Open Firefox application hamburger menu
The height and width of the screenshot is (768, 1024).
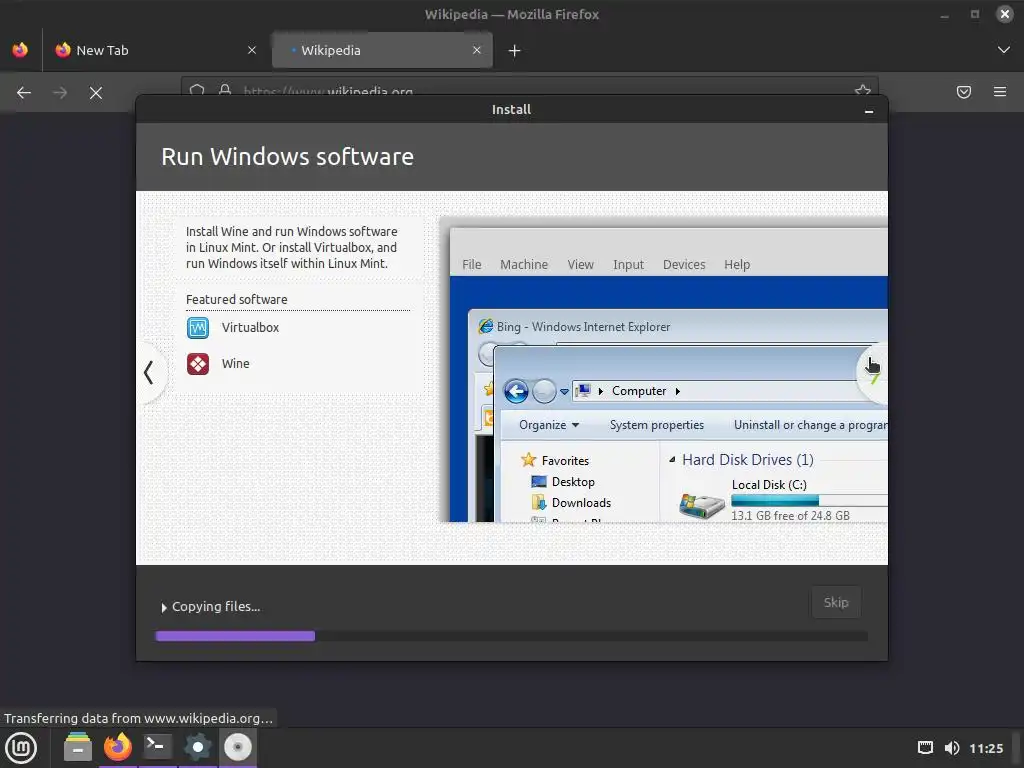pos(1000,92)
